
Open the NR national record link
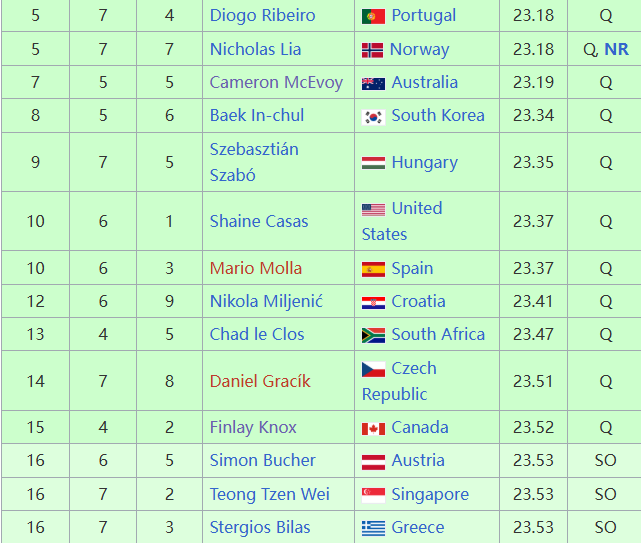point(616,49)
